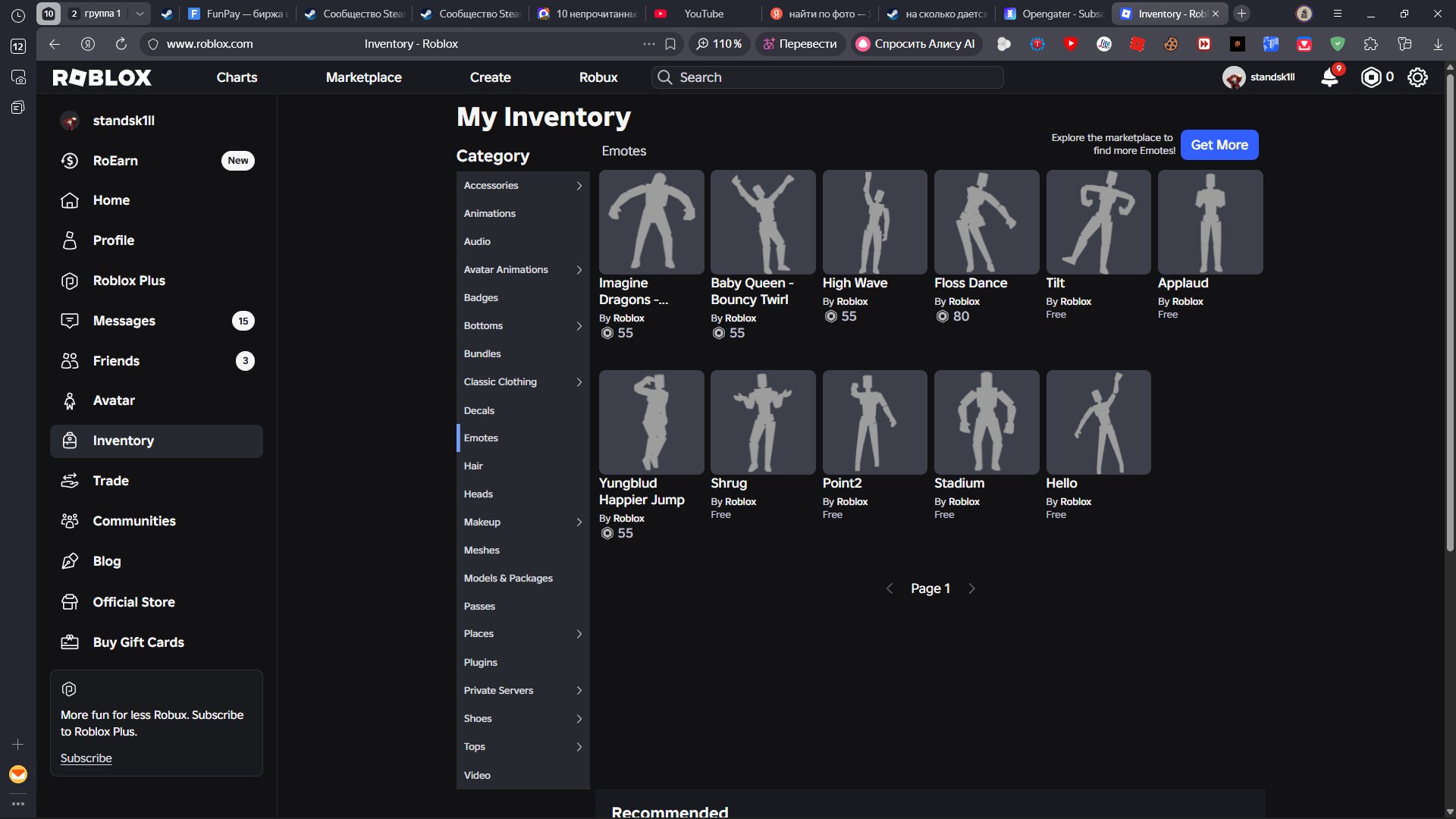Expand the Tops category
Image resolution: width=1456 pixels, height=819 pixels.
point(579,747)
